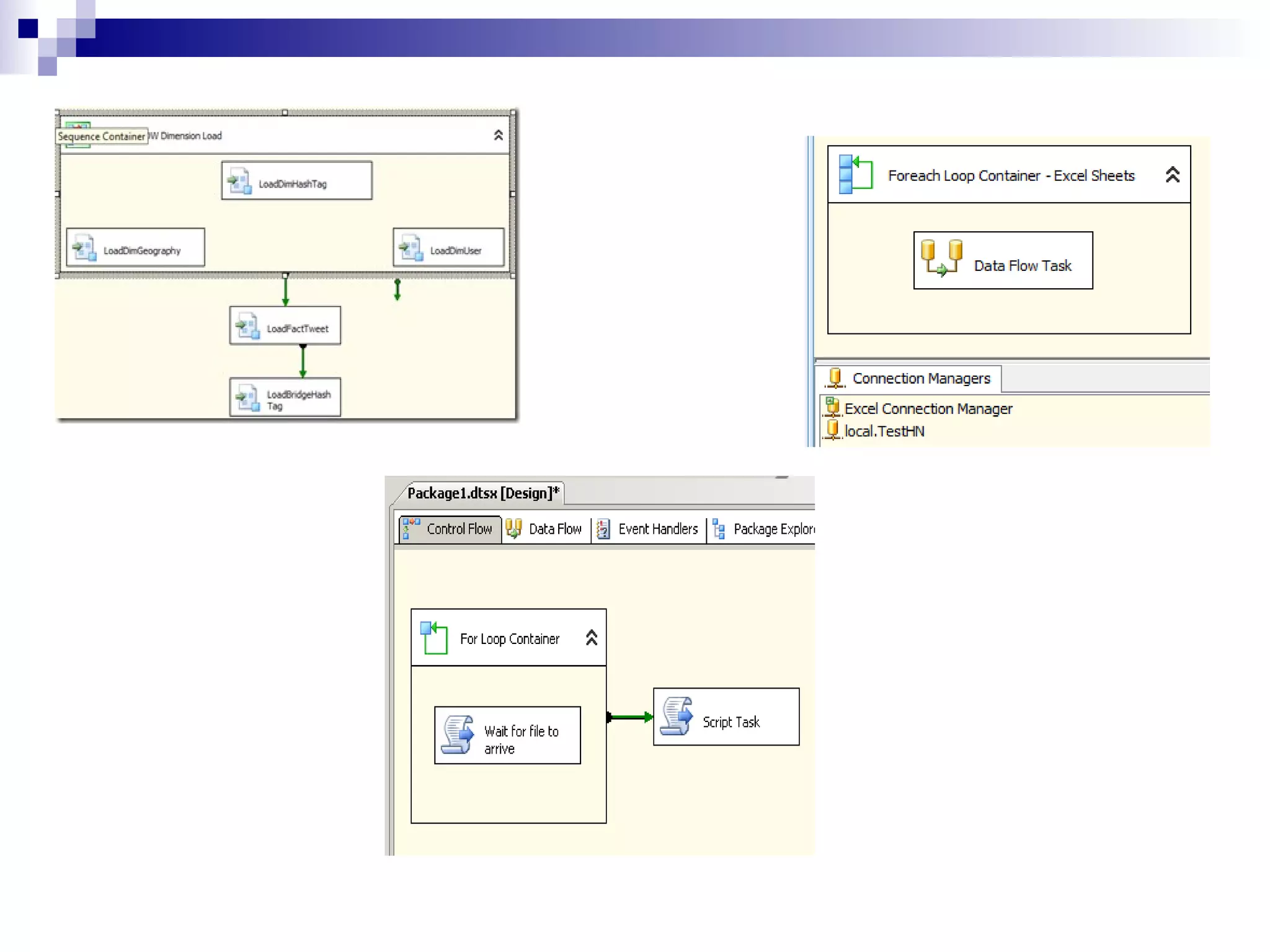Click the Foreach Loop Container icon
This screenshot has height=952, width=1270.
[855, 174]
